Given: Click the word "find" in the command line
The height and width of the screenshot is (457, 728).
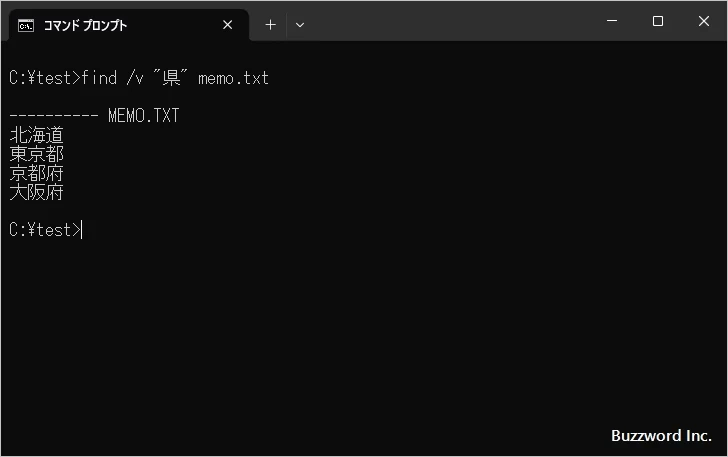Looking at the screenshot, I should pyautogui.click(x=99, y=78).
